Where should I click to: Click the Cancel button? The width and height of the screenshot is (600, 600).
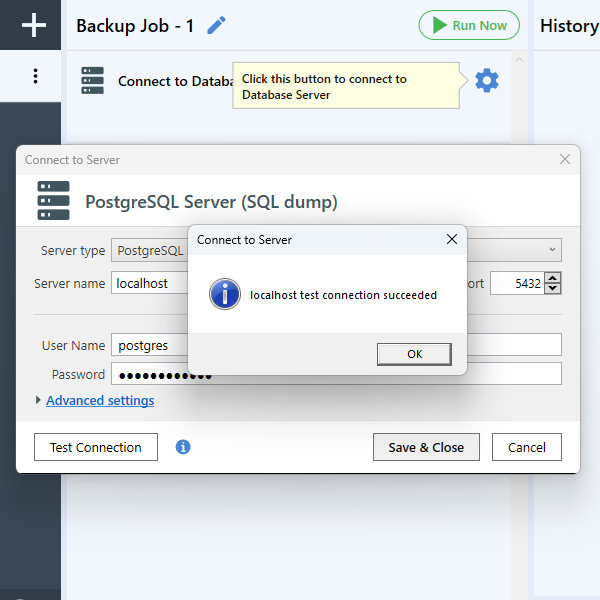tap(527, 447)
